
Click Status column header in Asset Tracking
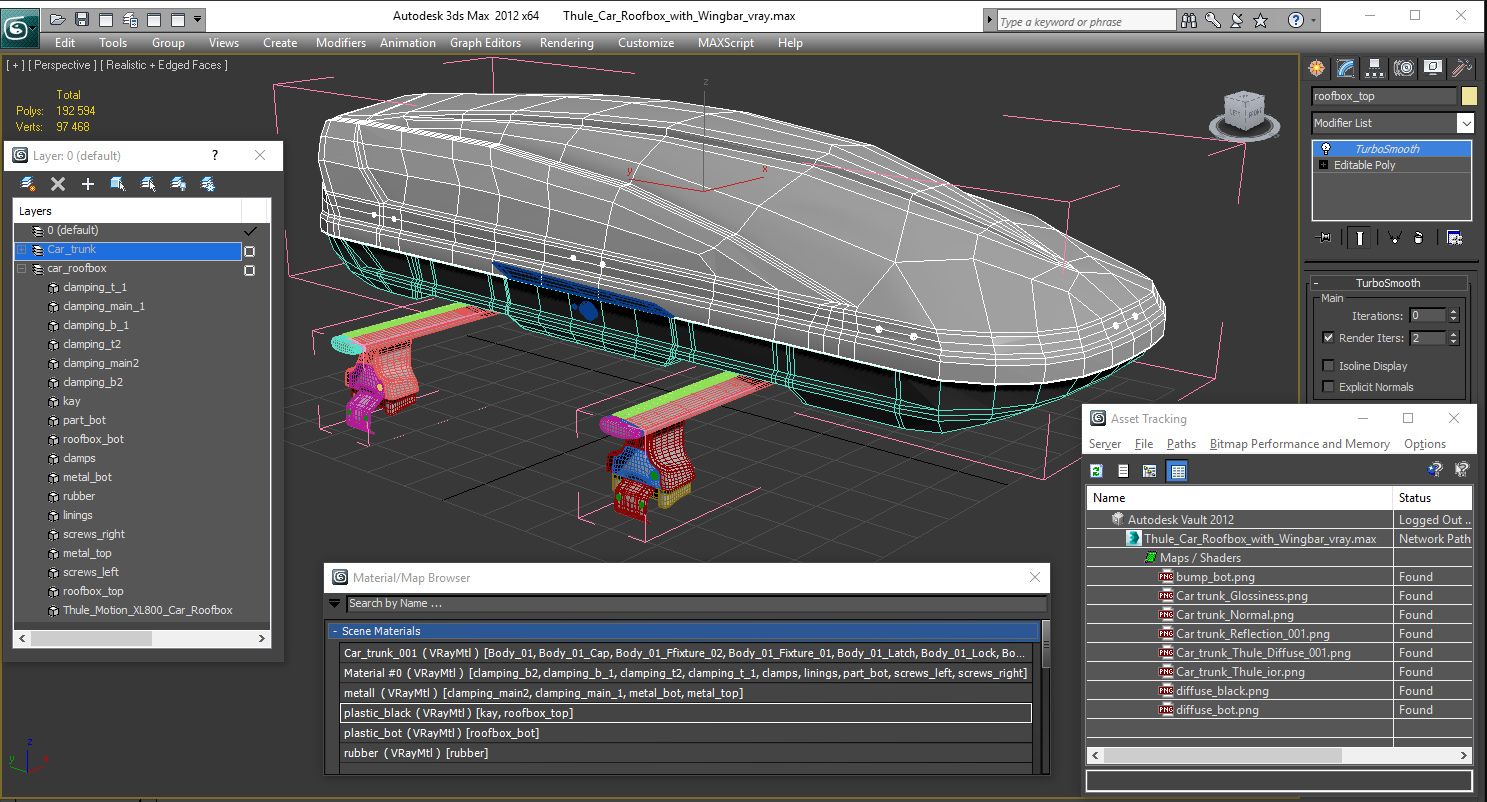click(x=1432, y=497)
